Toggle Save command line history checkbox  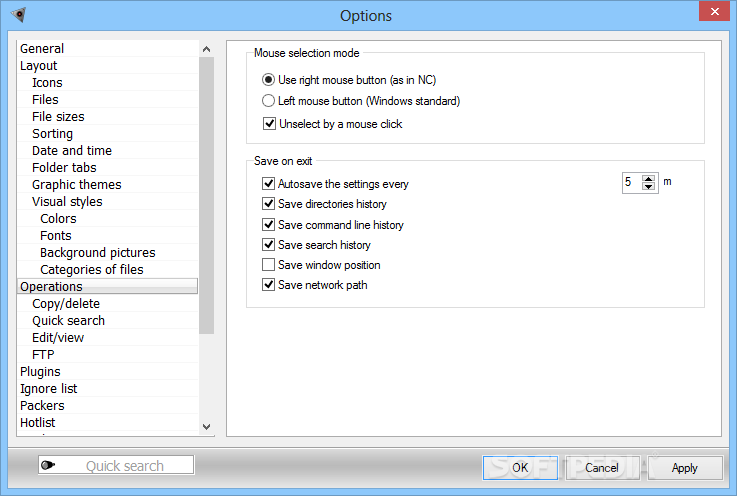268,224
